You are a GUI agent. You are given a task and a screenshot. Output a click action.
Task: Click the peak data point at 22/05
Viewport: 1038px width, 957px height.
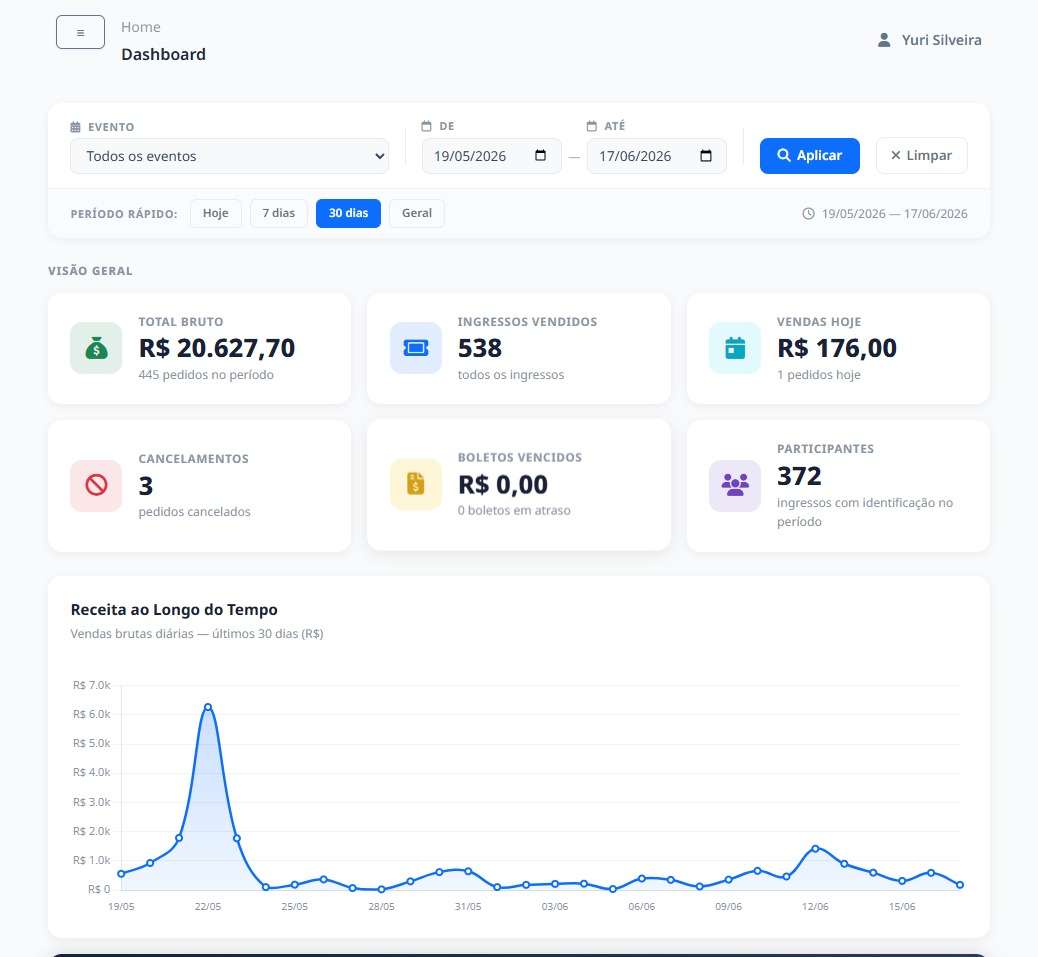click(x=208, y=707)
